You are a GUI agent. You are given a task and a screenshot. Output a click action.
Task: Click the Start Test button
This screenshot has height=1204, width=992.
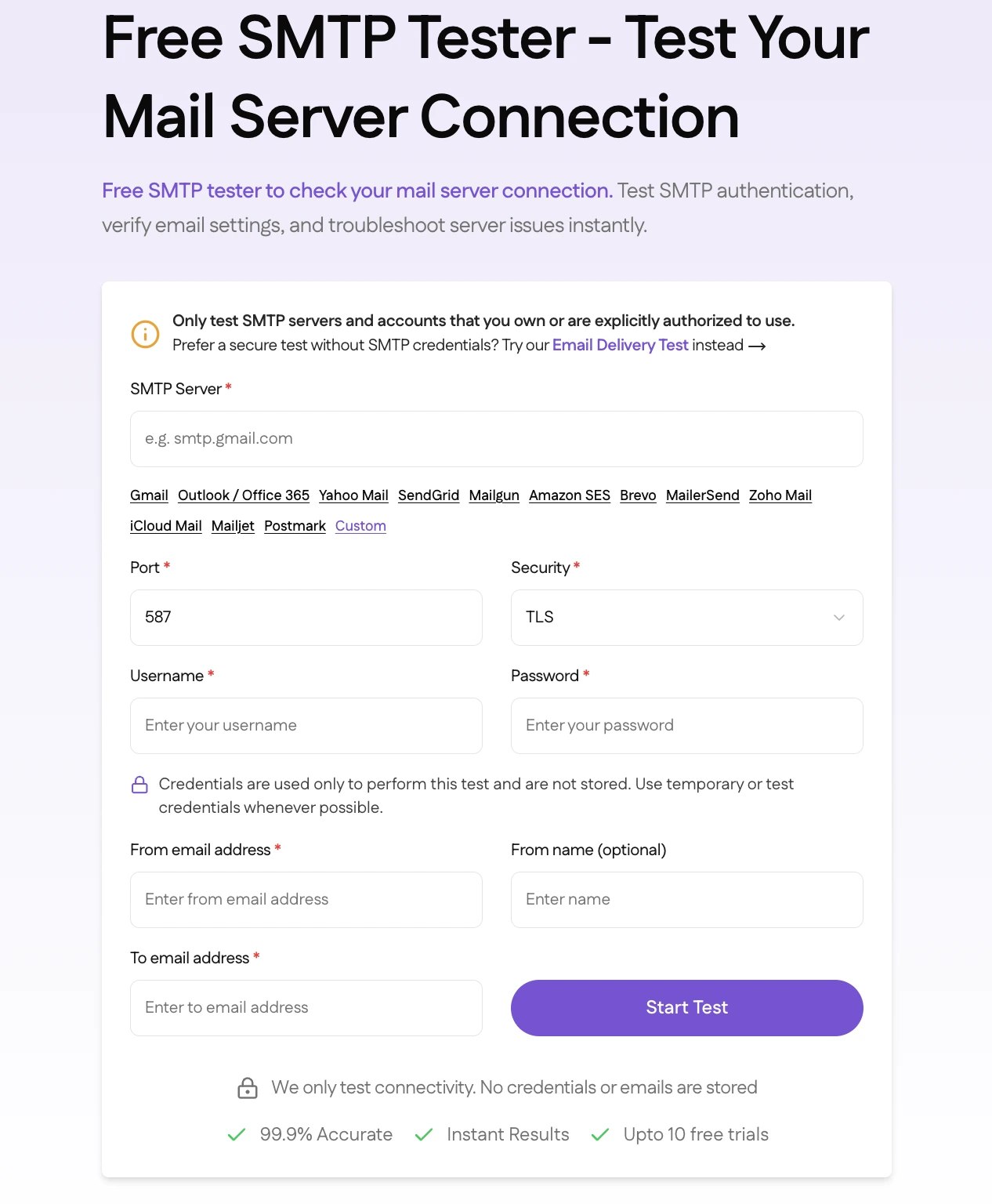tap(686, 1008)
